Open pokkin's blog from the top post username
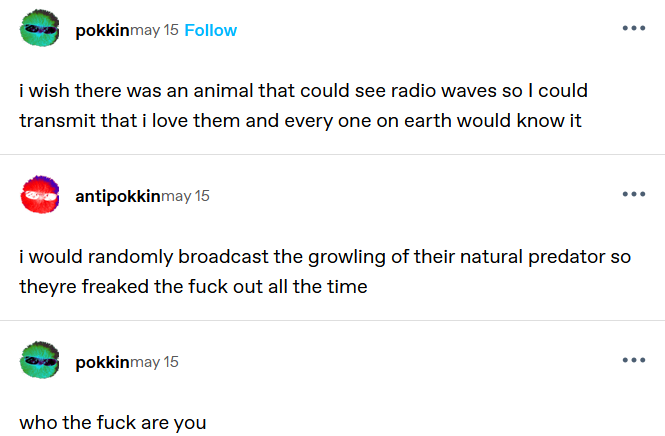 point(102,30)
